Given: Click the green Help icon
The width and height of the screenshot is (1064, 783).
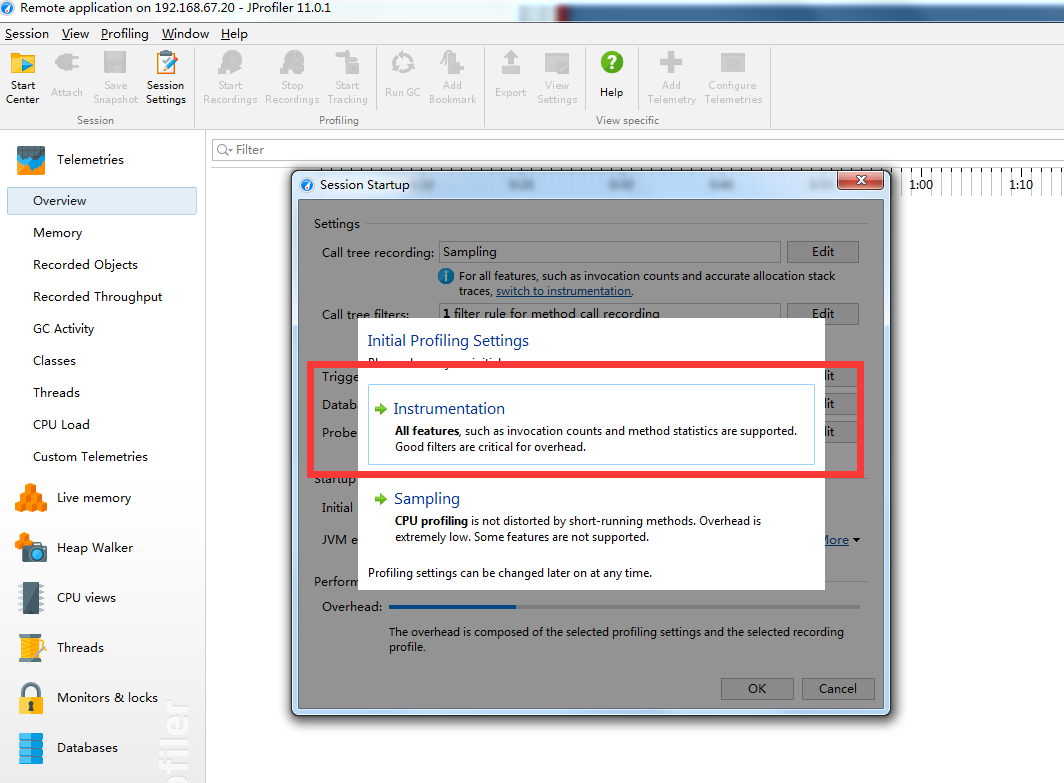Looking at the screenshot, I should pyautogui.click(x=611, y=62).
